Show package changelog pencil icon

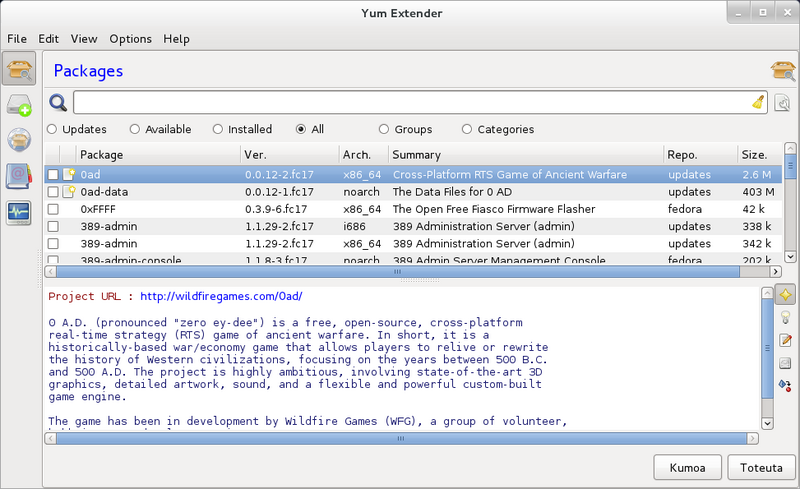(785, 341)
